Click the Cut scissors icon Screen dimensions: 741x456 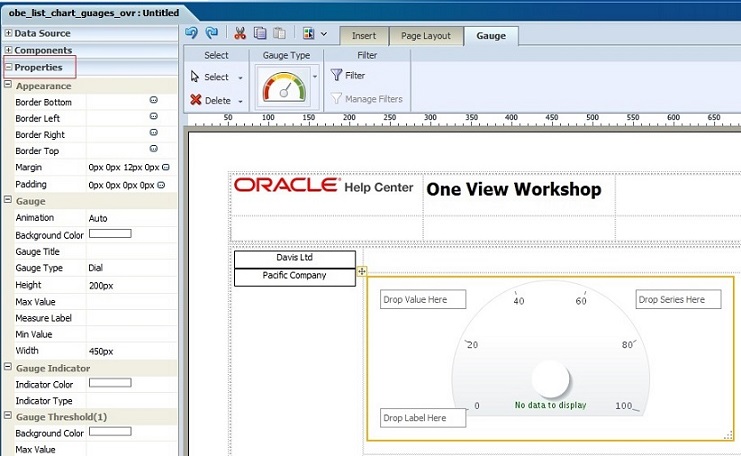pos(240,33)
